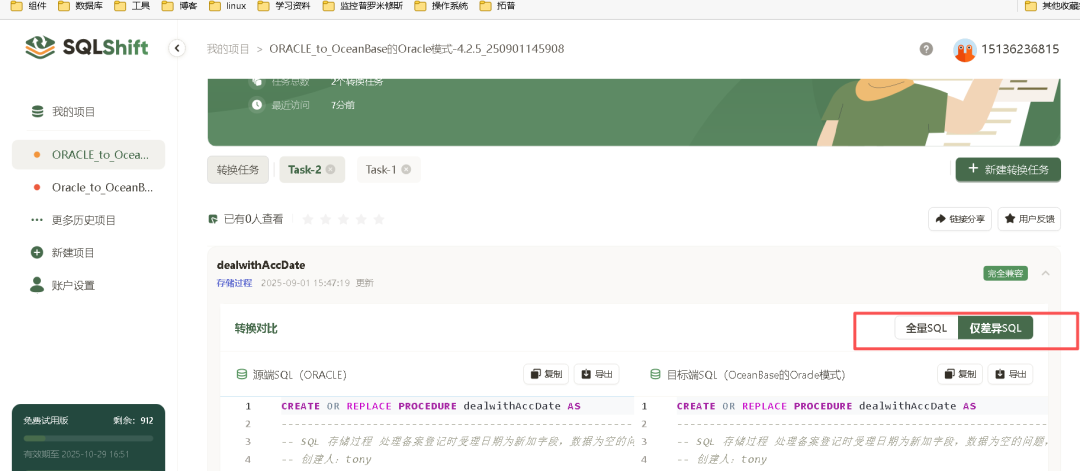Open the 拓普 bookmark folder

tap(497, 6)
